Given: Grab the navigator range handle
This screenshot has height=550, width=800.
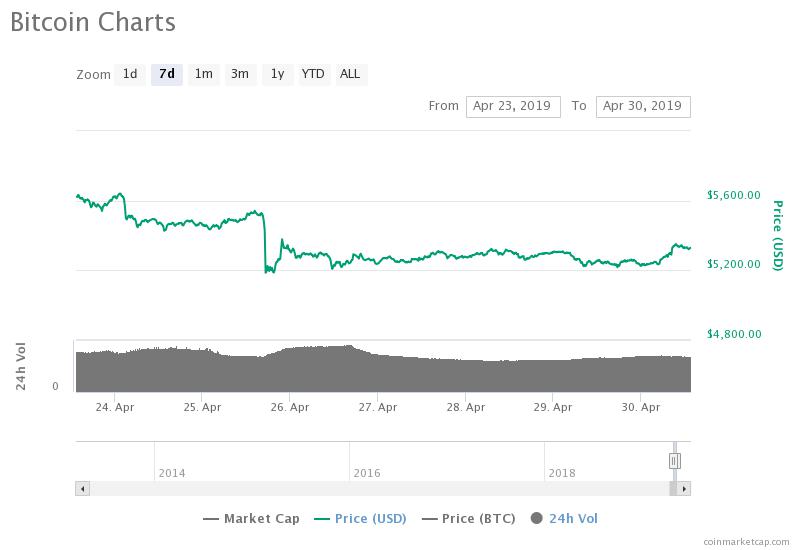Looking at the screenshot, I should pyautogui.click(x=674, y=461).
